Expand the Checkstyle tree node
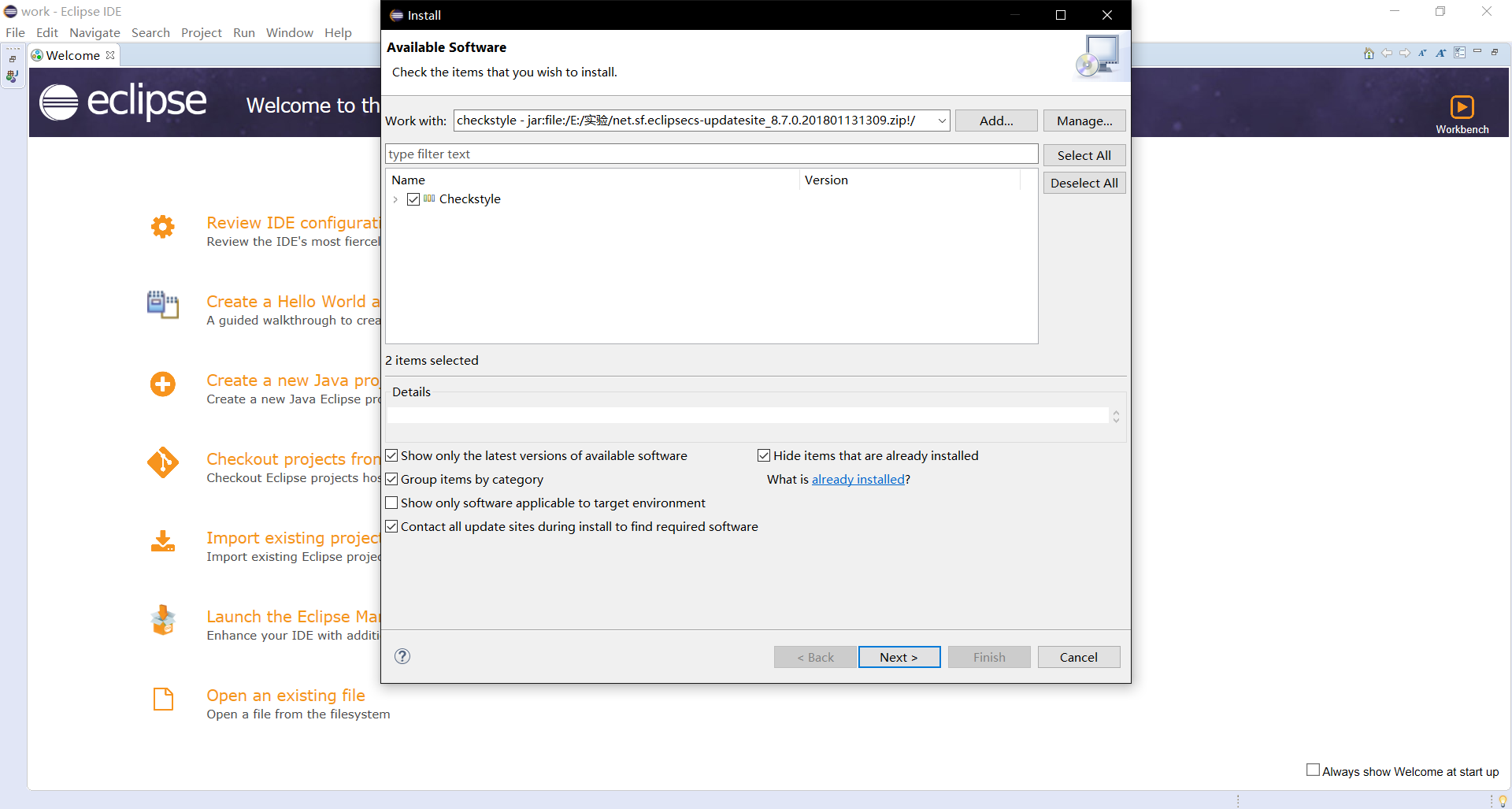This screenshot has height=809, width=1512. [x=395, y=199]
